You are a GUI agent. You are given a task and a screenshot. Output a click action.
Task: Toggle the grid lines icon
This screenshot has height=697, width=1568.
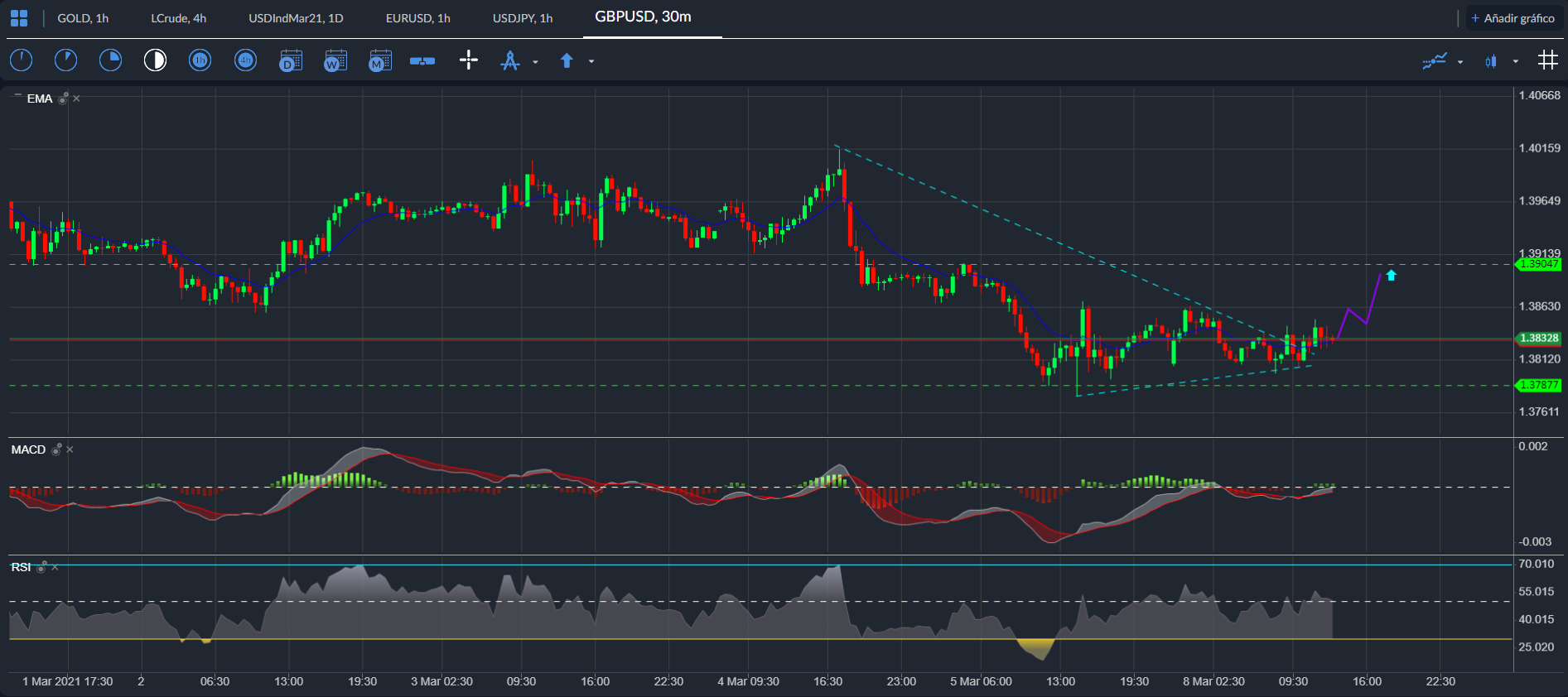[x=1547, y=60]
